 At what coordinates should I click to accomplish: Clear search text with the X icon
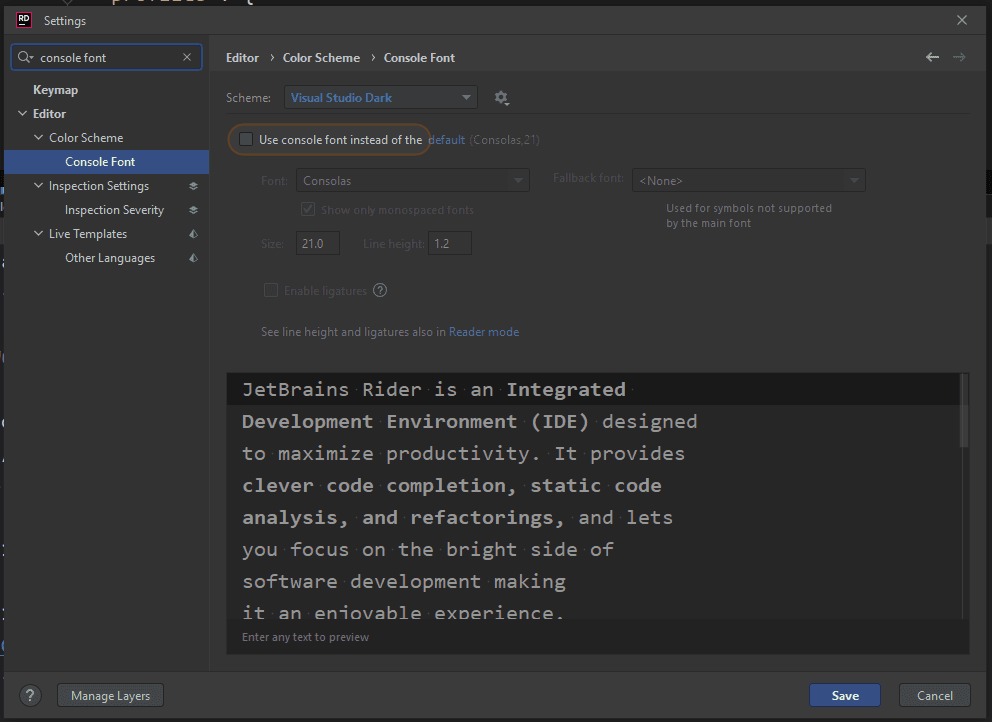(x=187, y=58)
